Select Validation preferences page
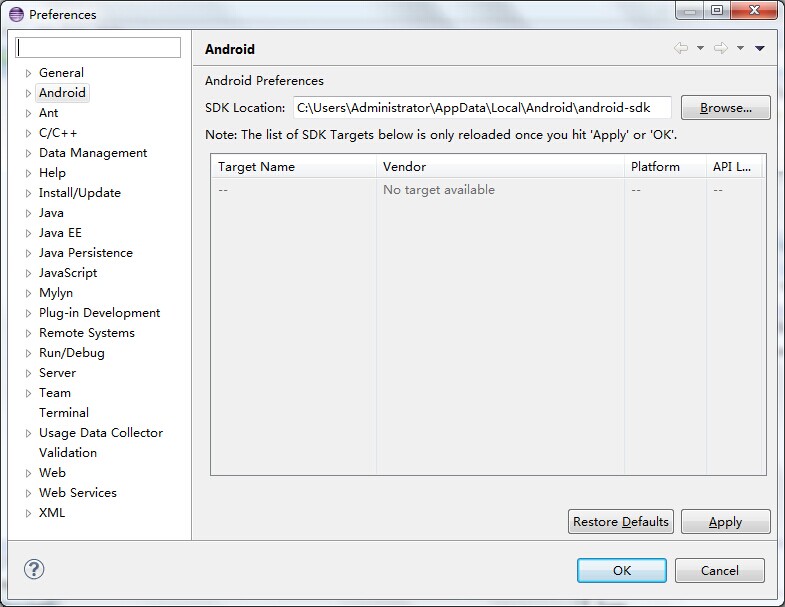 tap(68, 453)
